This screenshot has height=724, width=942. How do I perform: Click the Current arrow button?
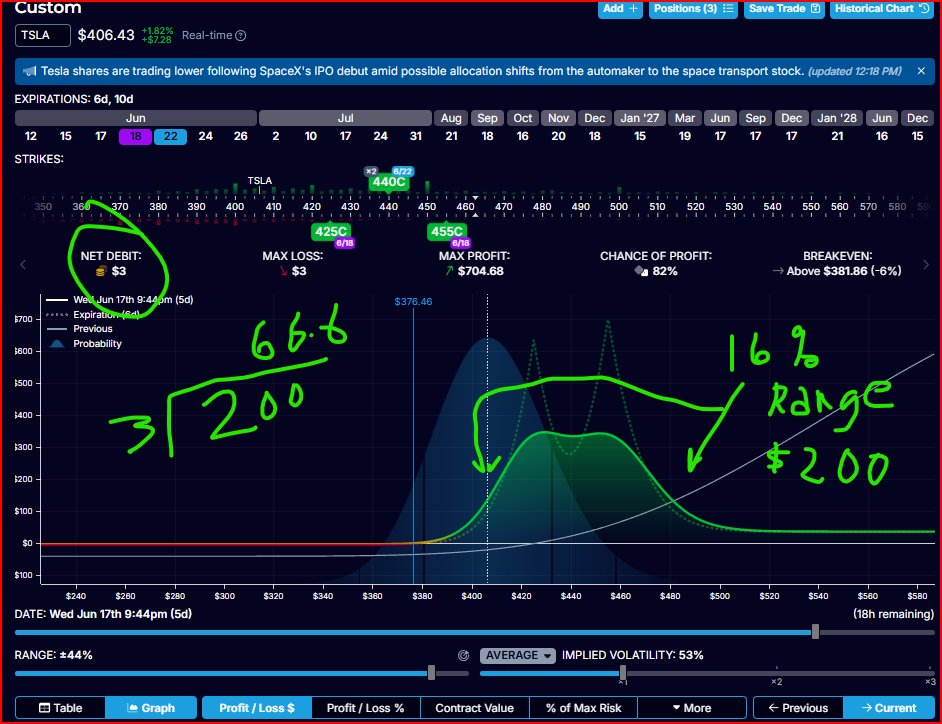point(889,708)
